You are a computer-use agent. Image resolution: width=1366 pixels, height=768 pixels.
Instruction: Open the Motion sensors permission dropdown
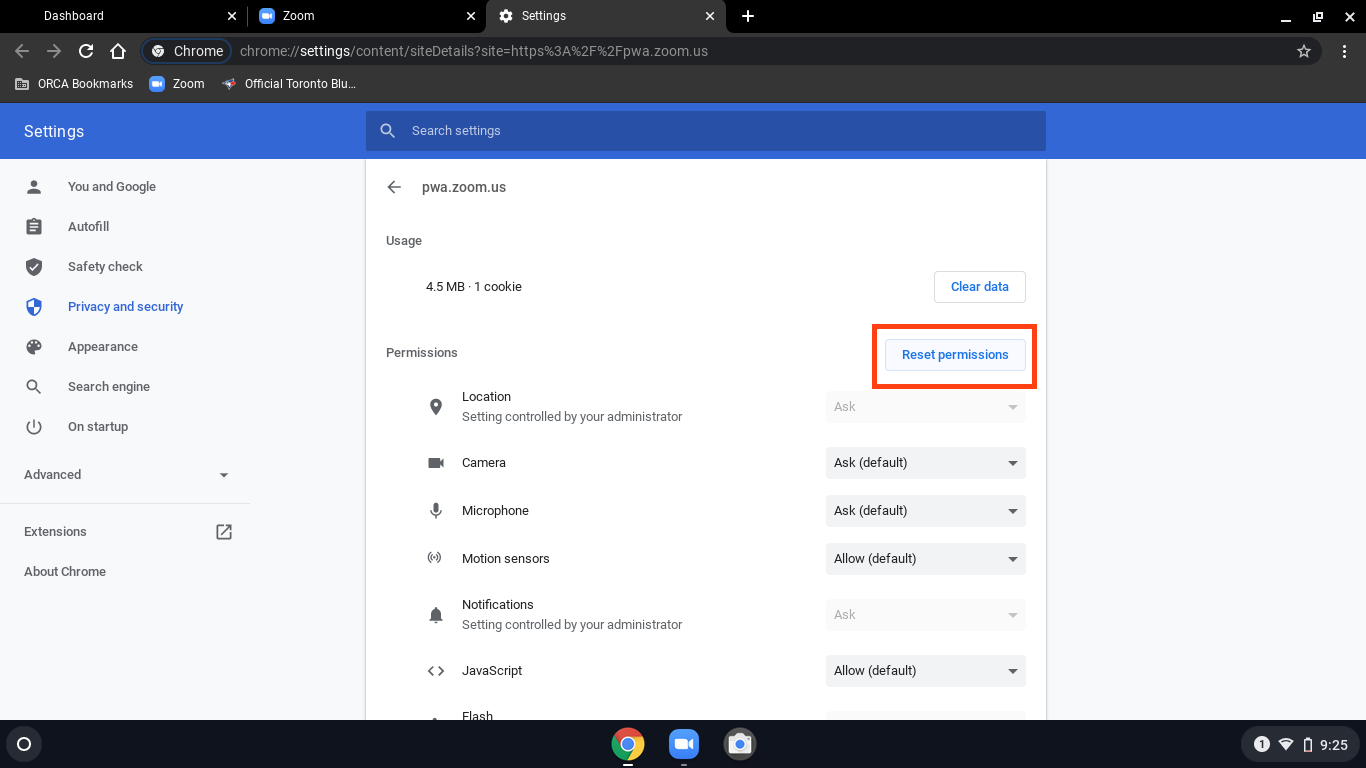pos(926,559)
